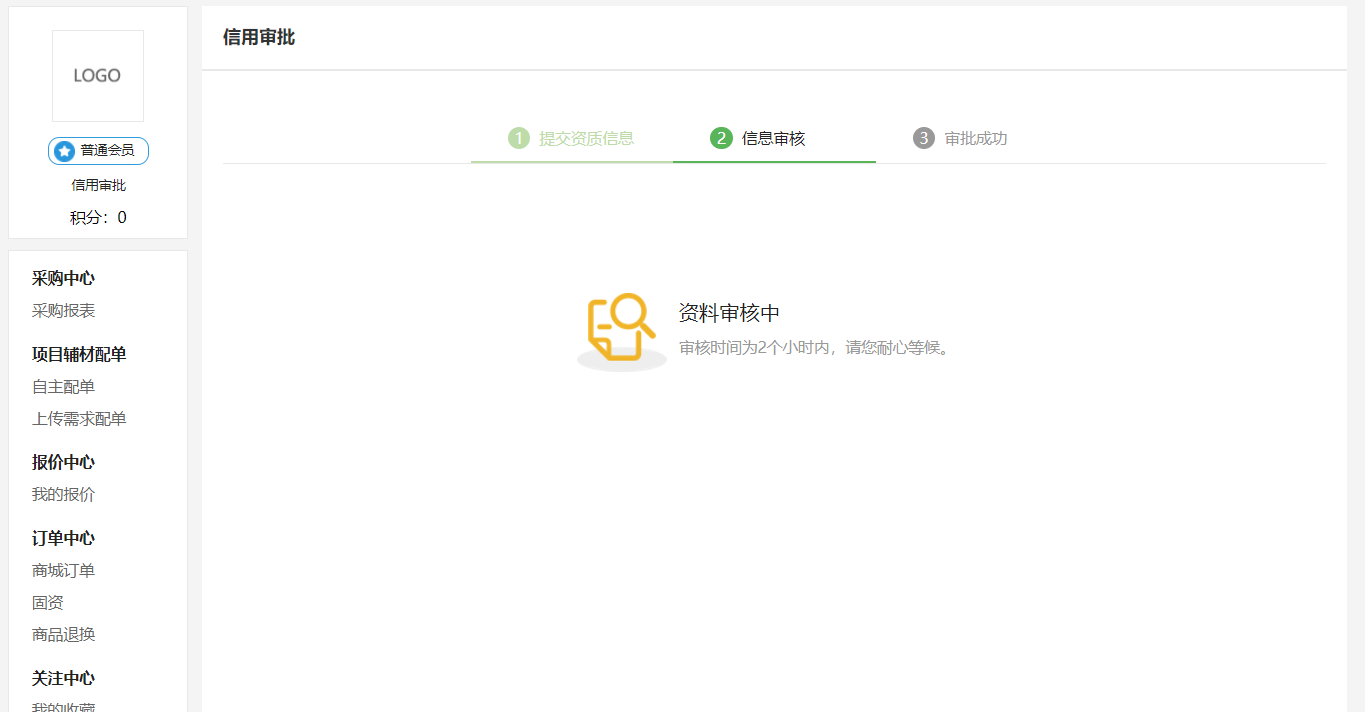The width and height of the screenshot is (1365, 712).
Task: Click the blue star member badge icon
Action: click(65, 151)
